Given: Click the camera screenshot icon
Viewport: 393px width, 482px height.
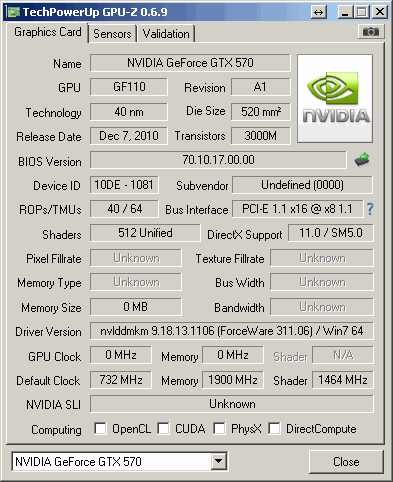Looking at the screenshot, I should pyautogui.click(x=371, y=32).
